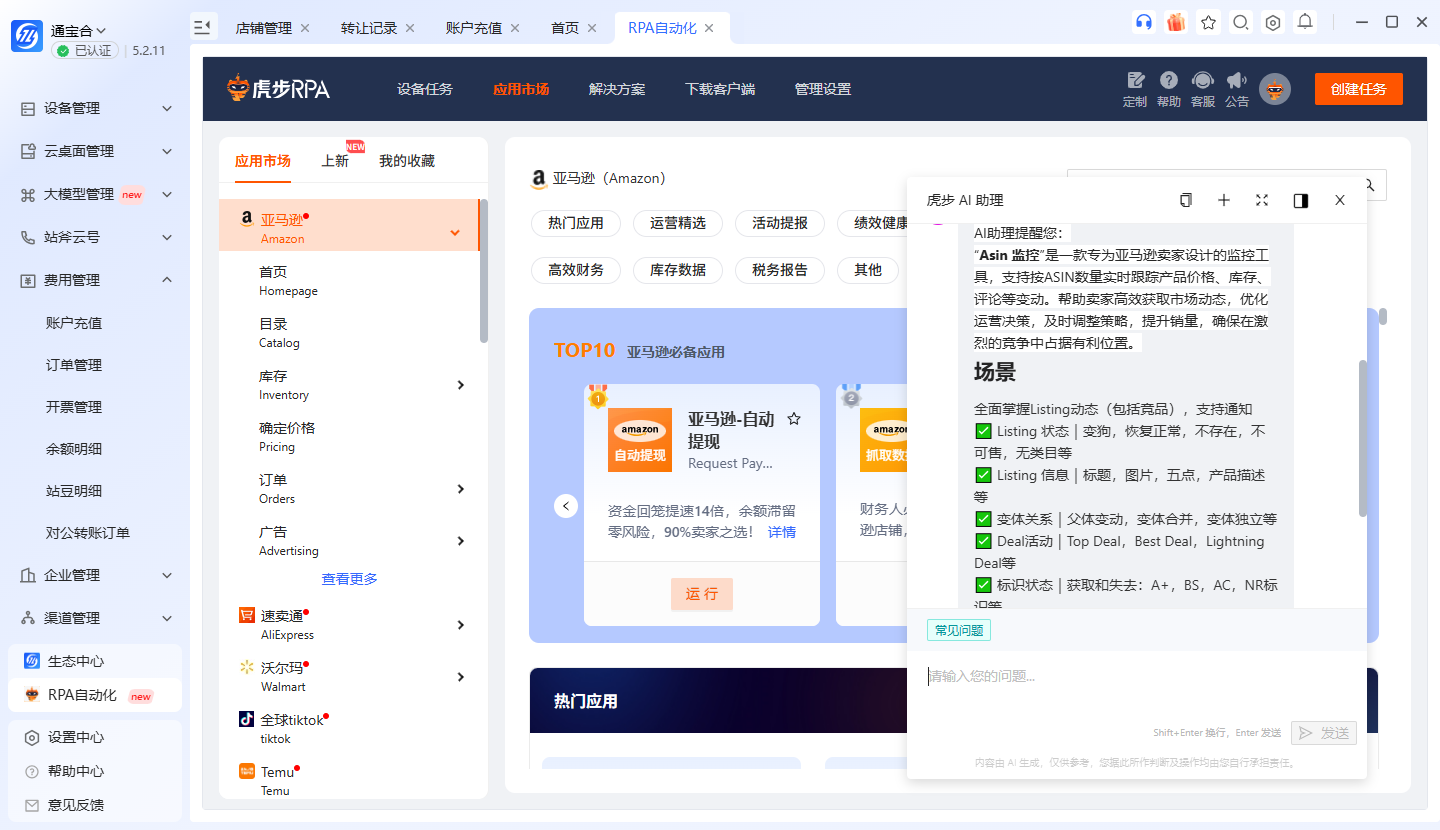
Task: Open the notification bell icon
Action: [1304, 22]
